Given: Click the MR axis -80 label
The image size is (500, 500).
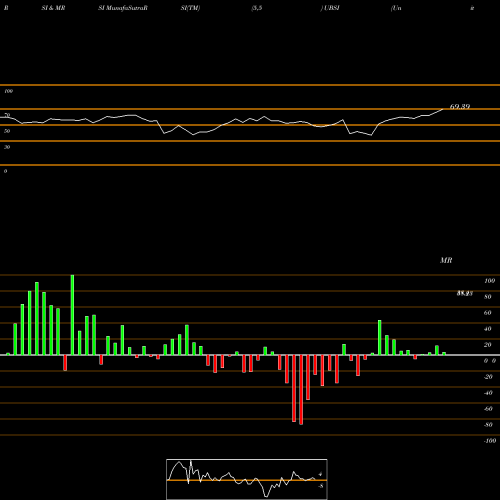Looking at the screenshot, I should click(488, 425).
